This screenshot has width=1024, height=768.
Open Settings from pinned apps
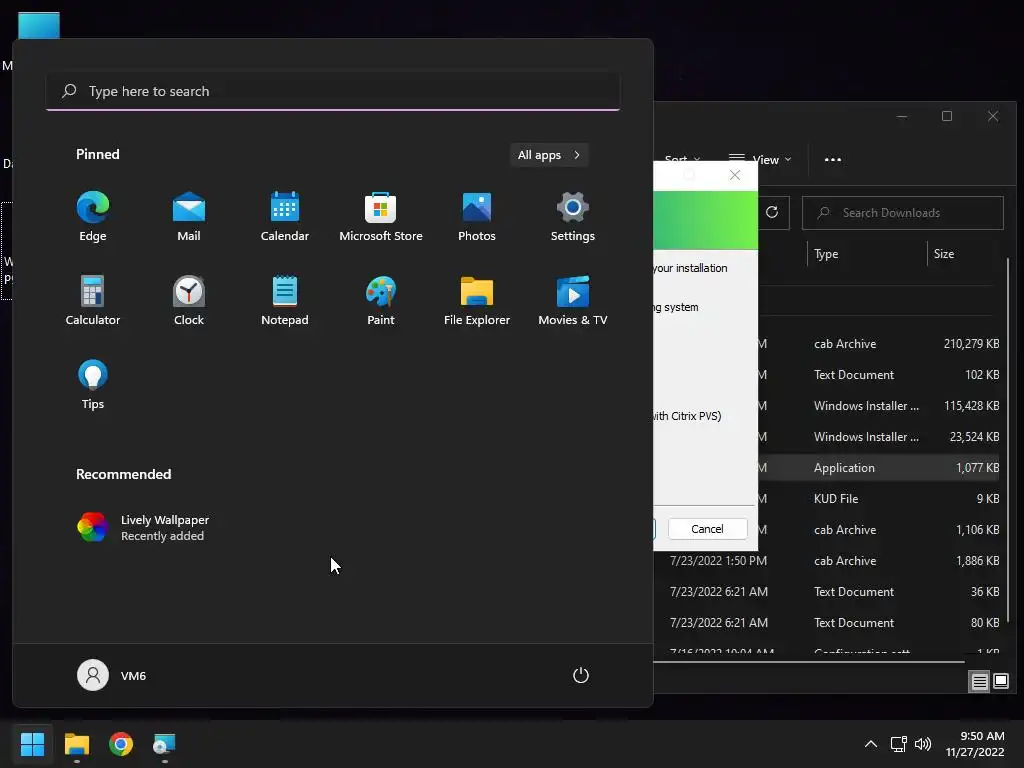573,217
